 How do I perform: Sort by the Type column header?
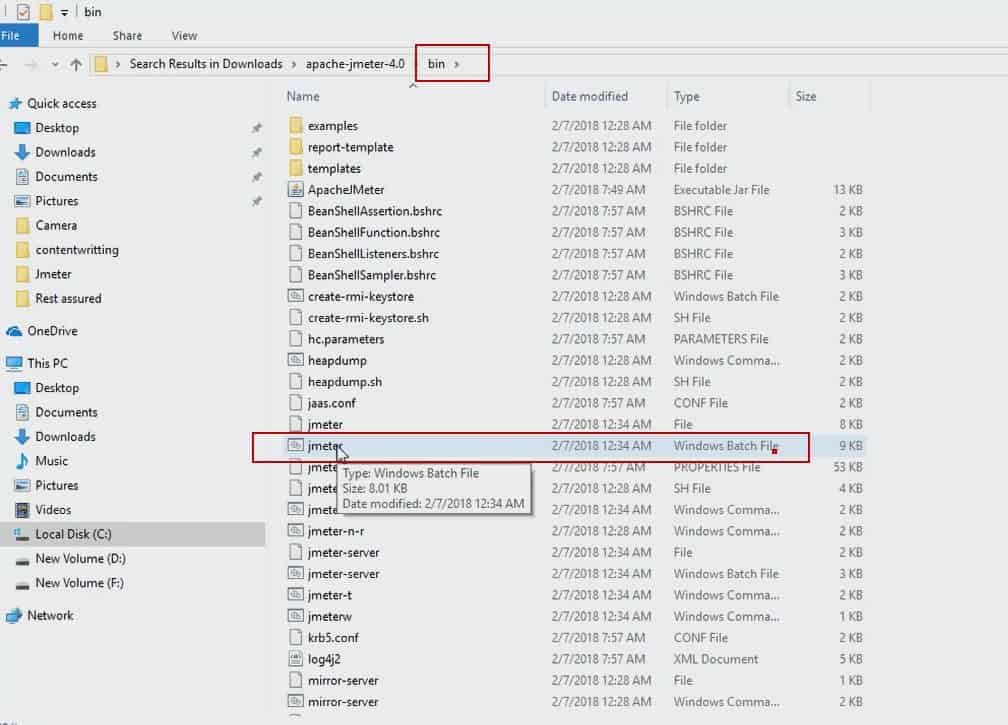coord(687,96)
